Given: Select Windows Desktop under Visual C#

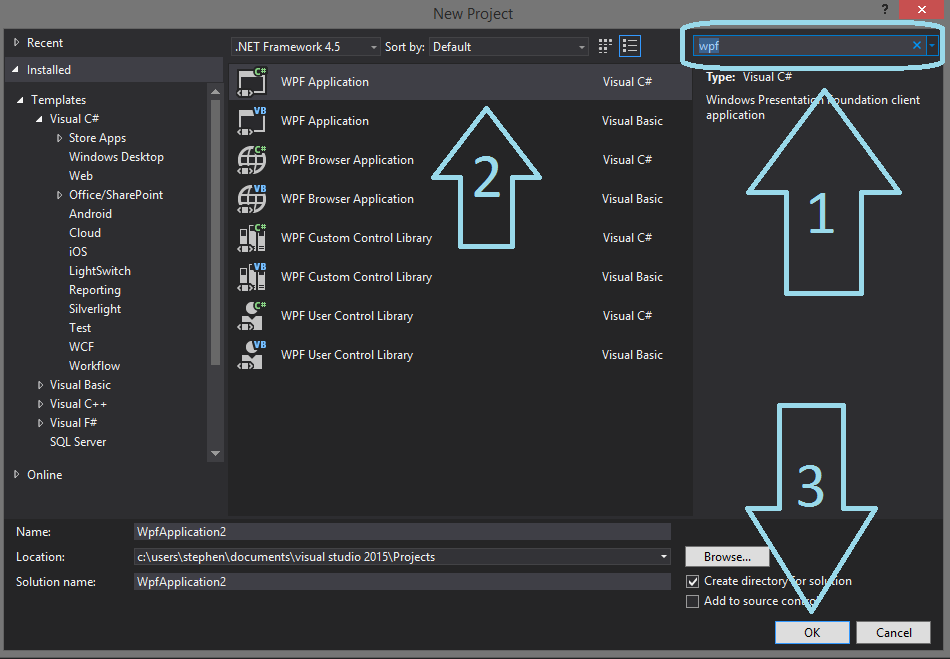Looking at the screenshot, I should [116, 156].
